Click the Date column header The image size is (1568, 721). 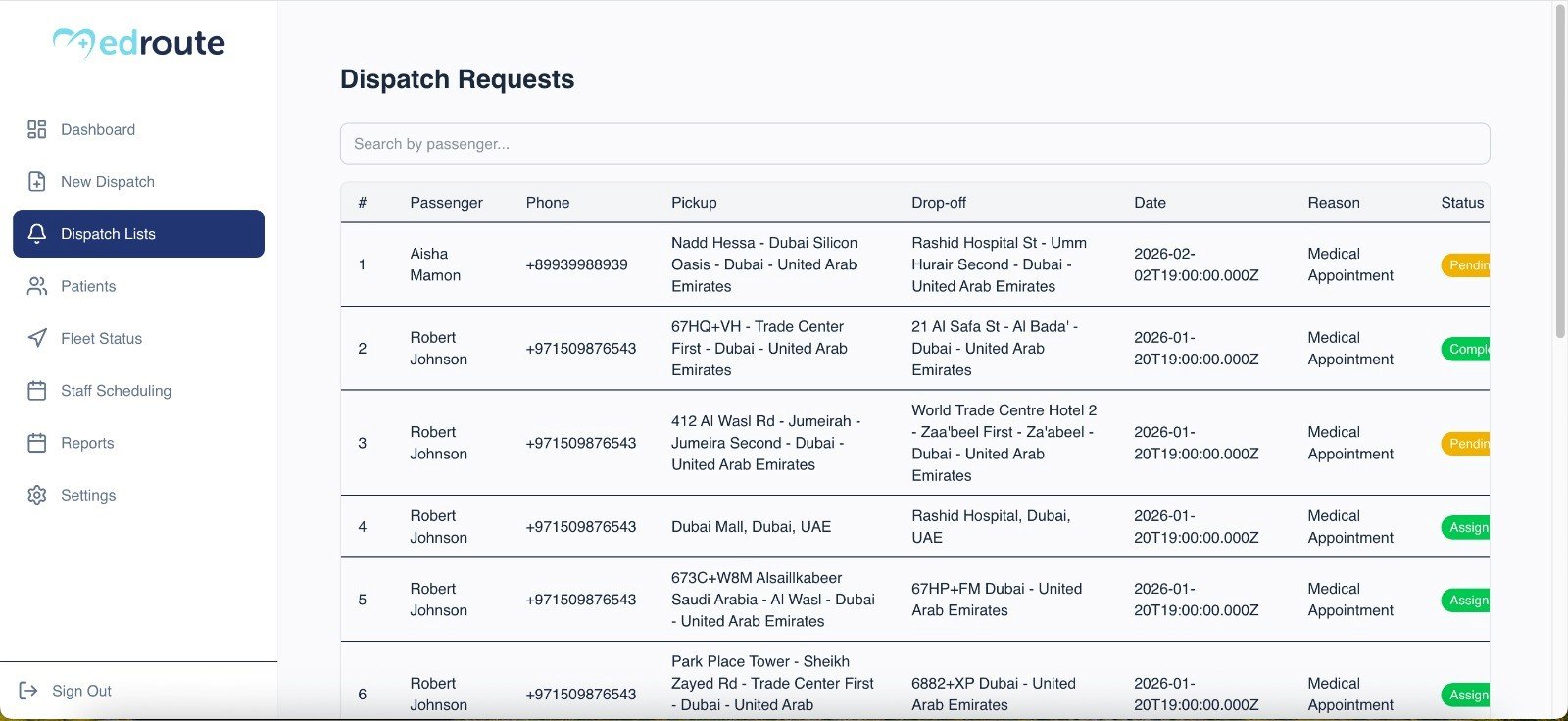(1150, 202)
